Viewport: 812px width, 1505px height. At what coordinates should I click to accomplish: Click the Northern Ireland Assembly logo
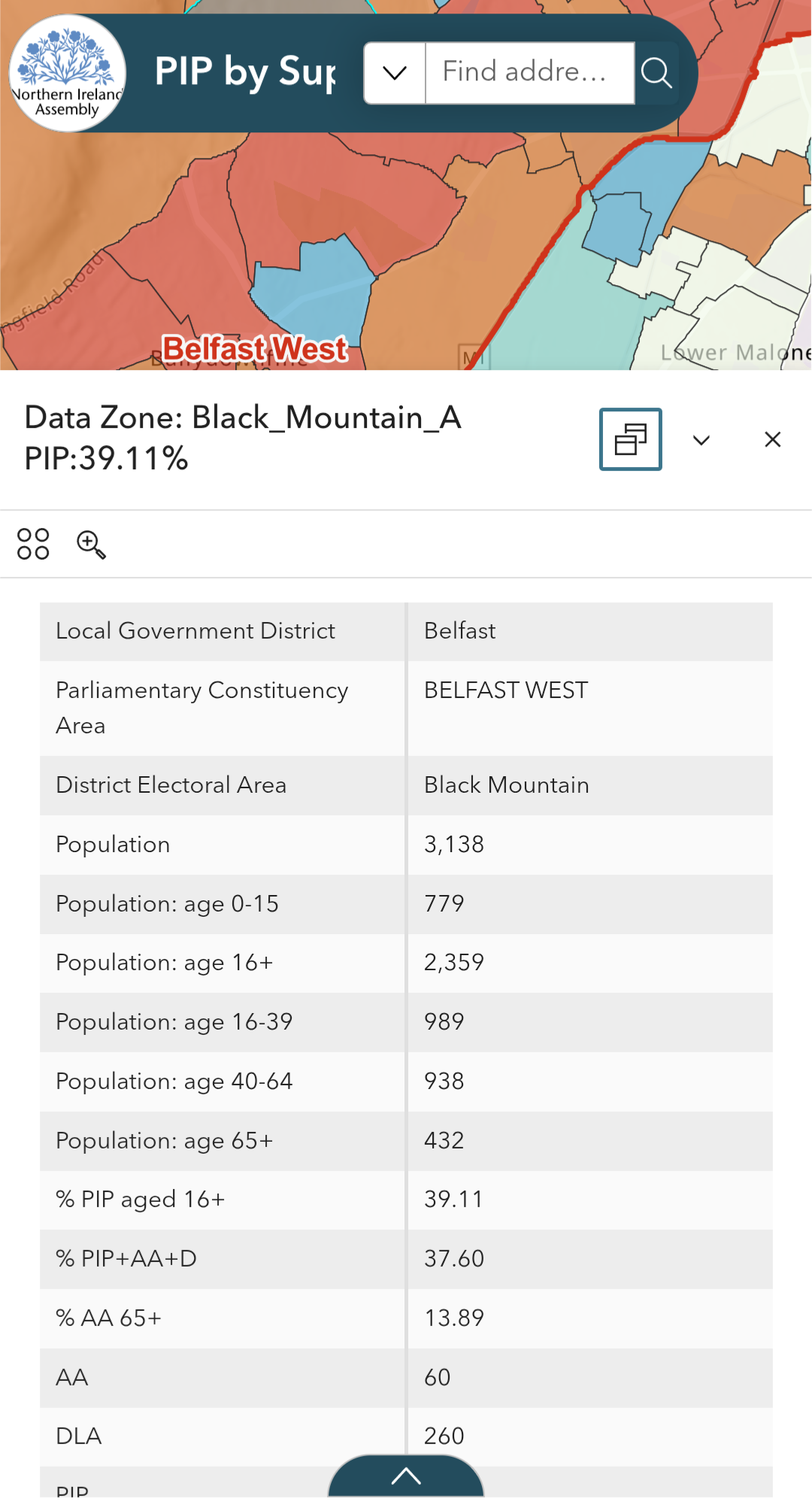68,73
